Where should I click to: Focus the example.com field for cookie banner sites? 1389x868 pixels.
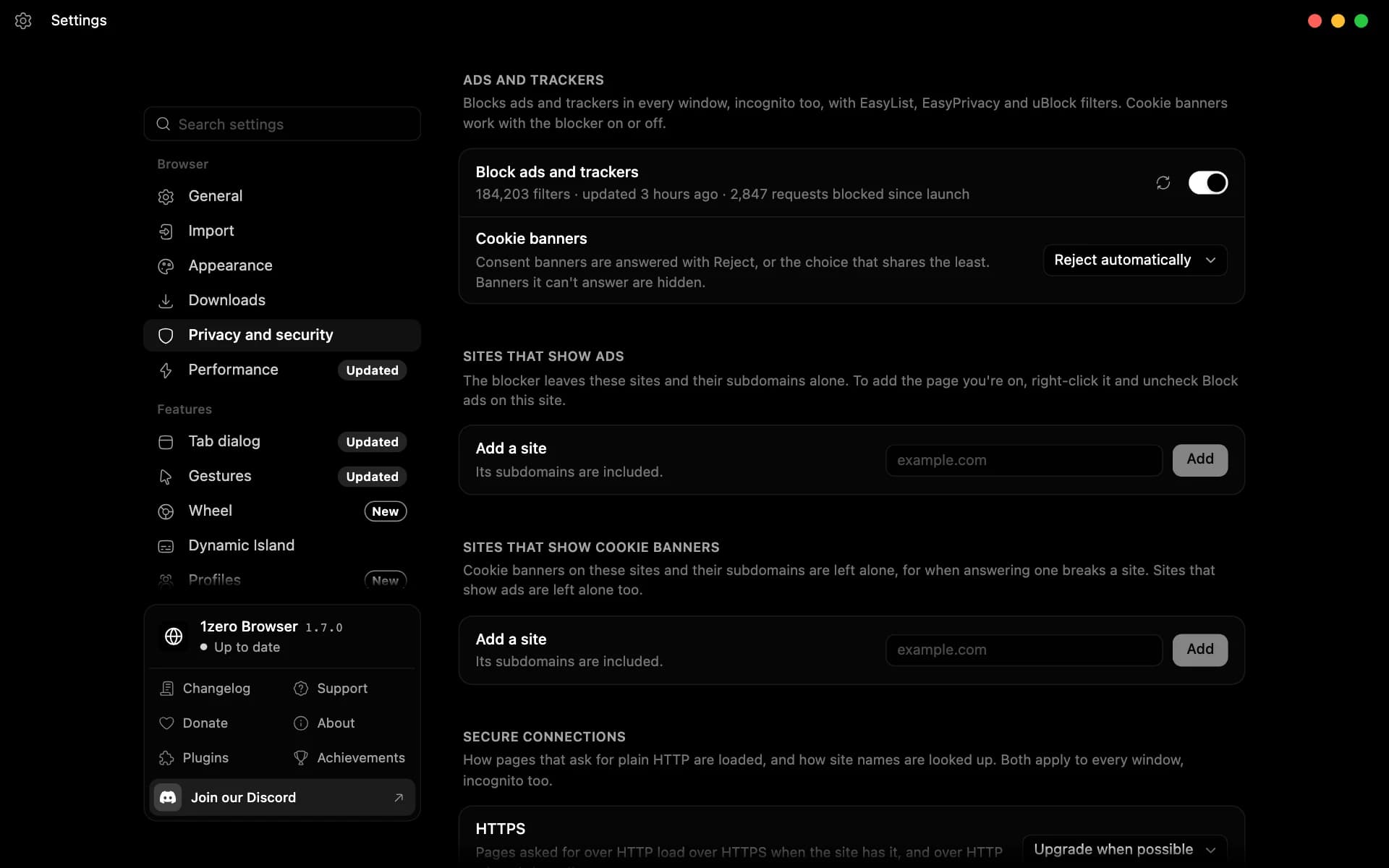(1024, 650)
